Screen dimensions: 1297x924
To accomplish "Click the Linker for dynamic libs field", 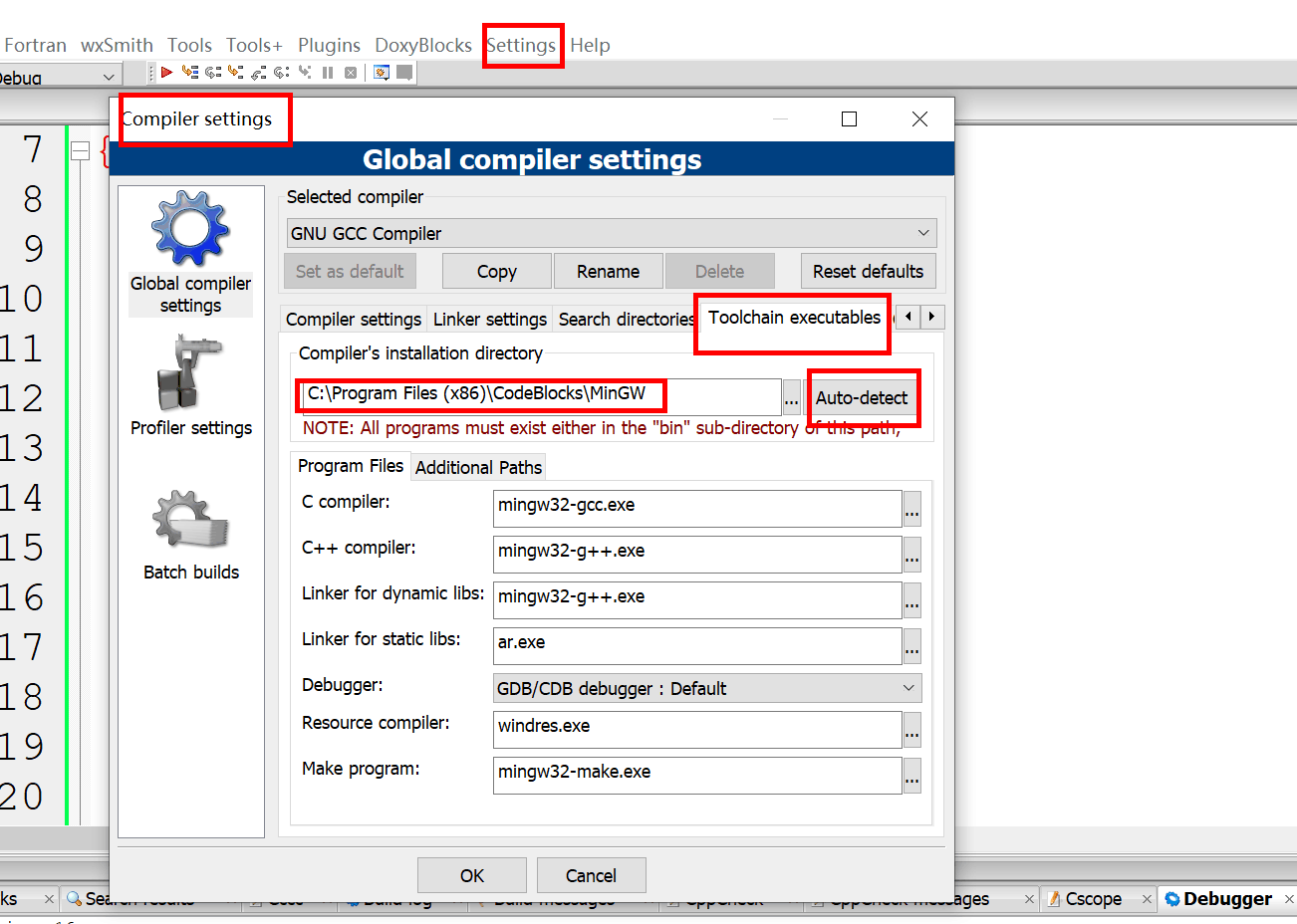I will click(x=697, y=600).
